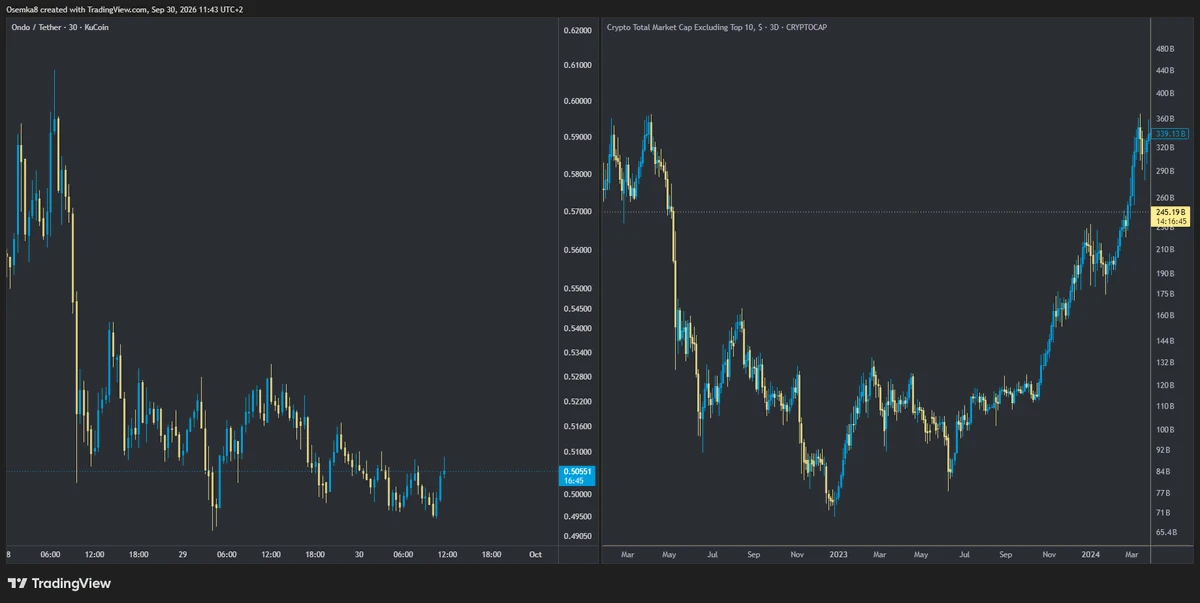Click the 0.55000 price axis label
The height and width of the screenshot is (603, 1200).
click(x=578, y=289)
